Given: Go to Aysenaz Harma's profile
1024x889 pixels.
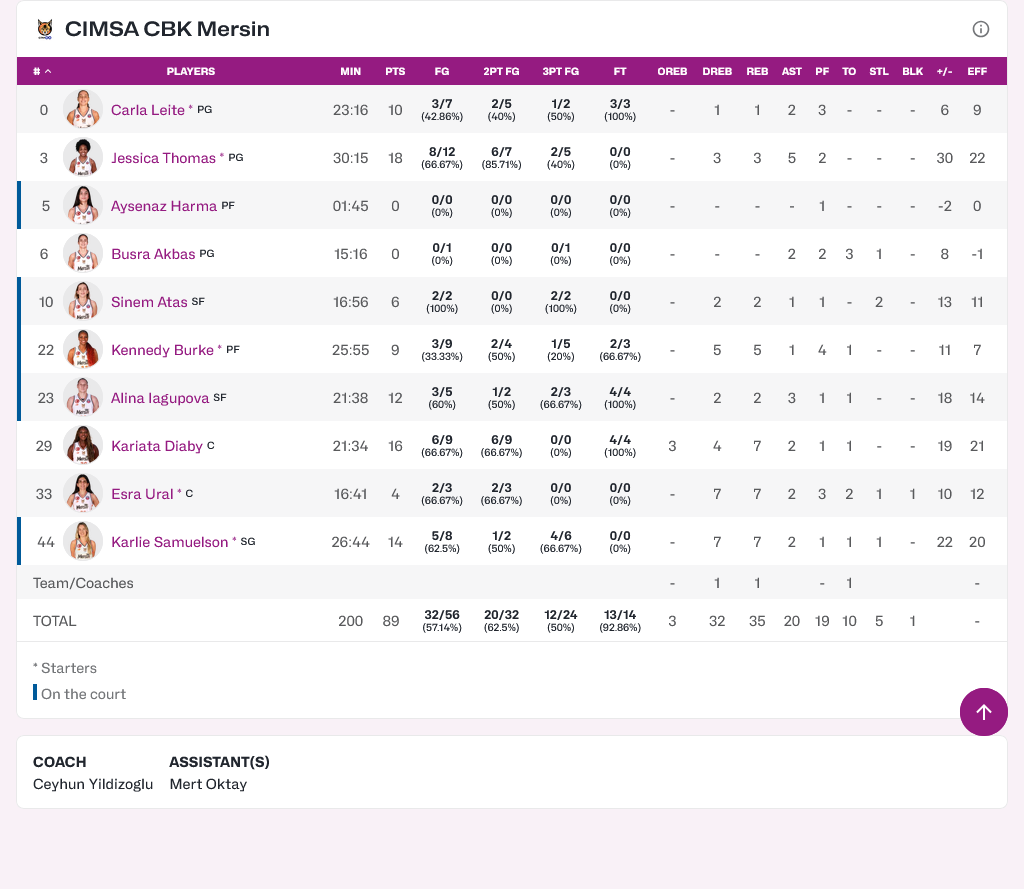Looking at the screenshot, I should [x=164, y=206].
